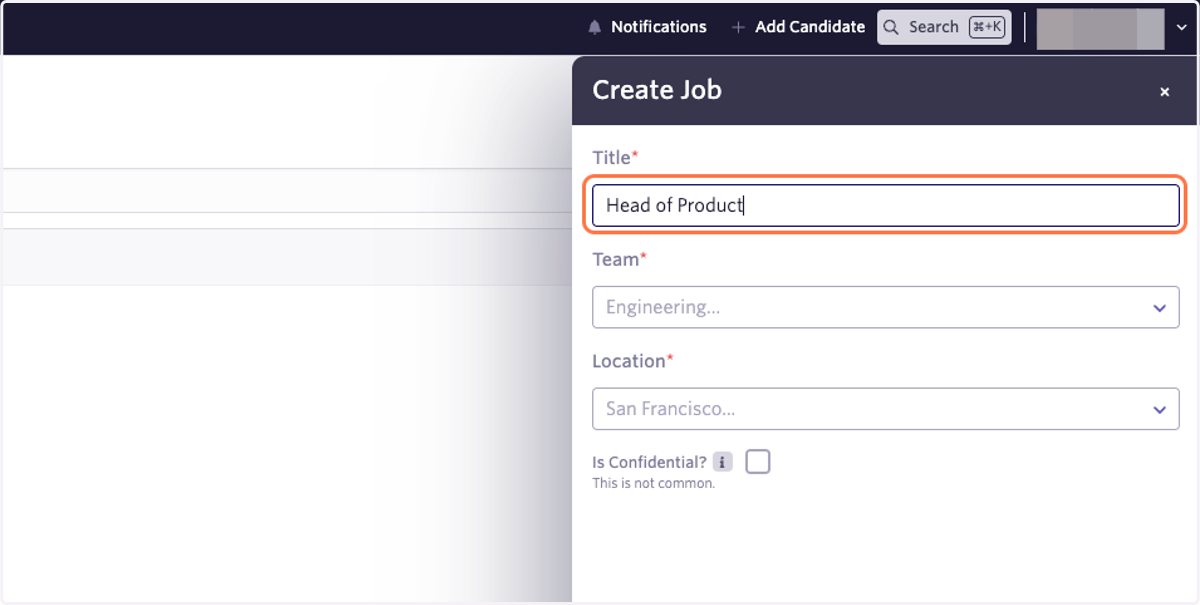Expand the user account menu chevron
The image size is (1200, 605).
coord(1181,28)
